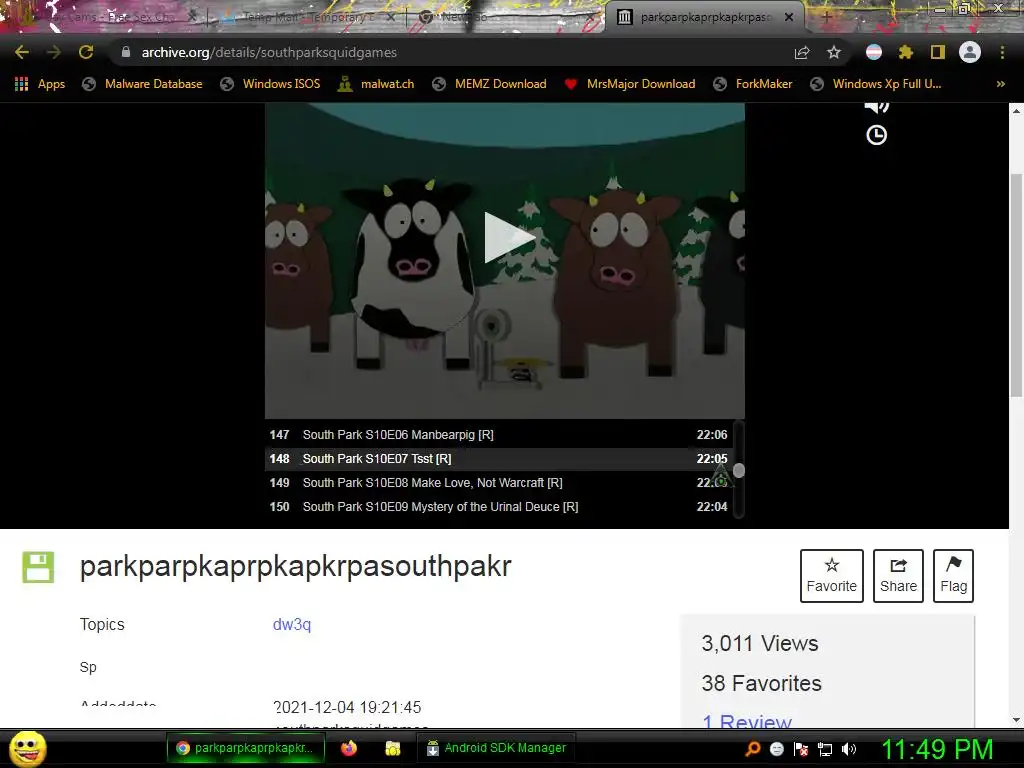View site information via the lock icon
Screen dimensions: 1024x768
click(x=126, y=52)
